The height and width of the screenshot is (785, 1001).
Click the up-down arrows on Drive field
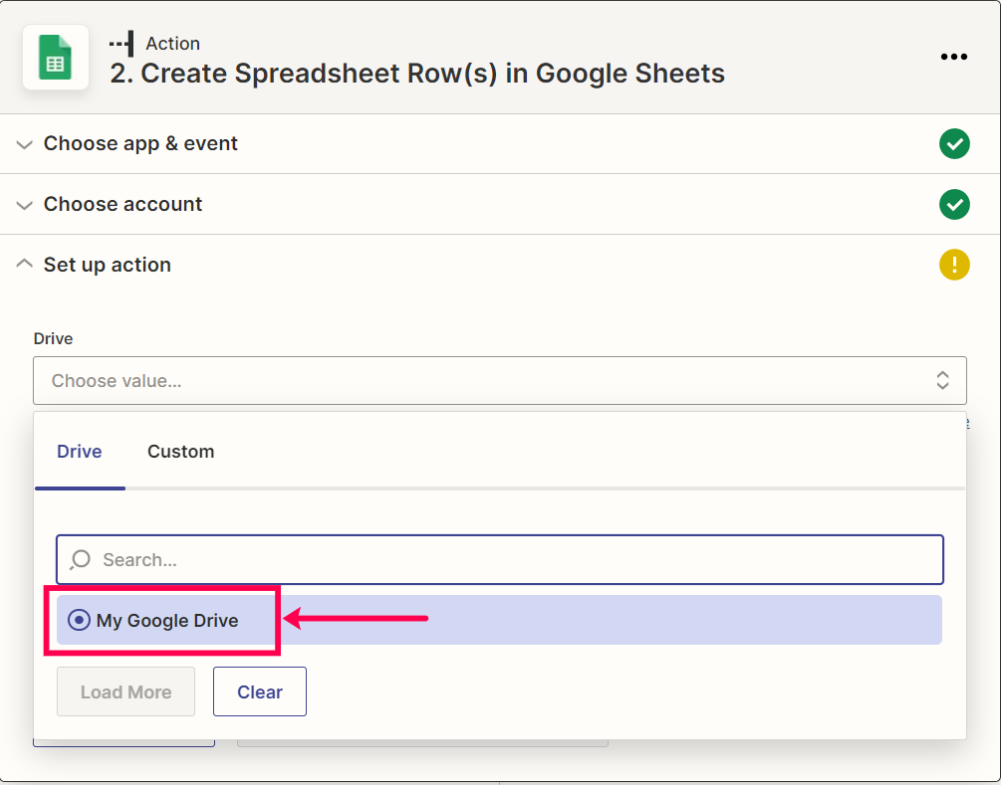tap(942, 380)
